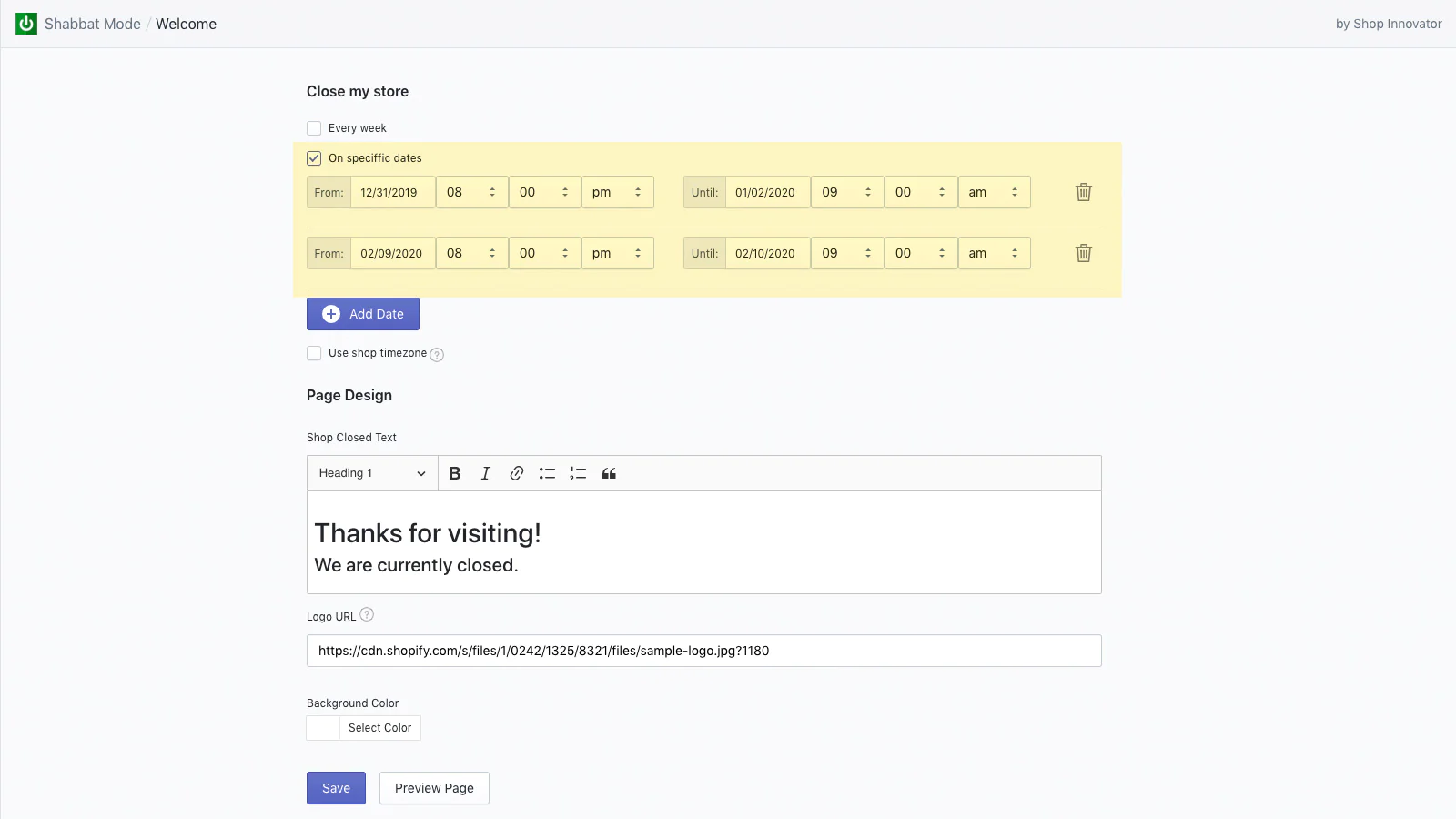The width and height of the screenshot is (1456, 819).
Task: Create a bulleted list in editor
Action: tap(547, 473)
